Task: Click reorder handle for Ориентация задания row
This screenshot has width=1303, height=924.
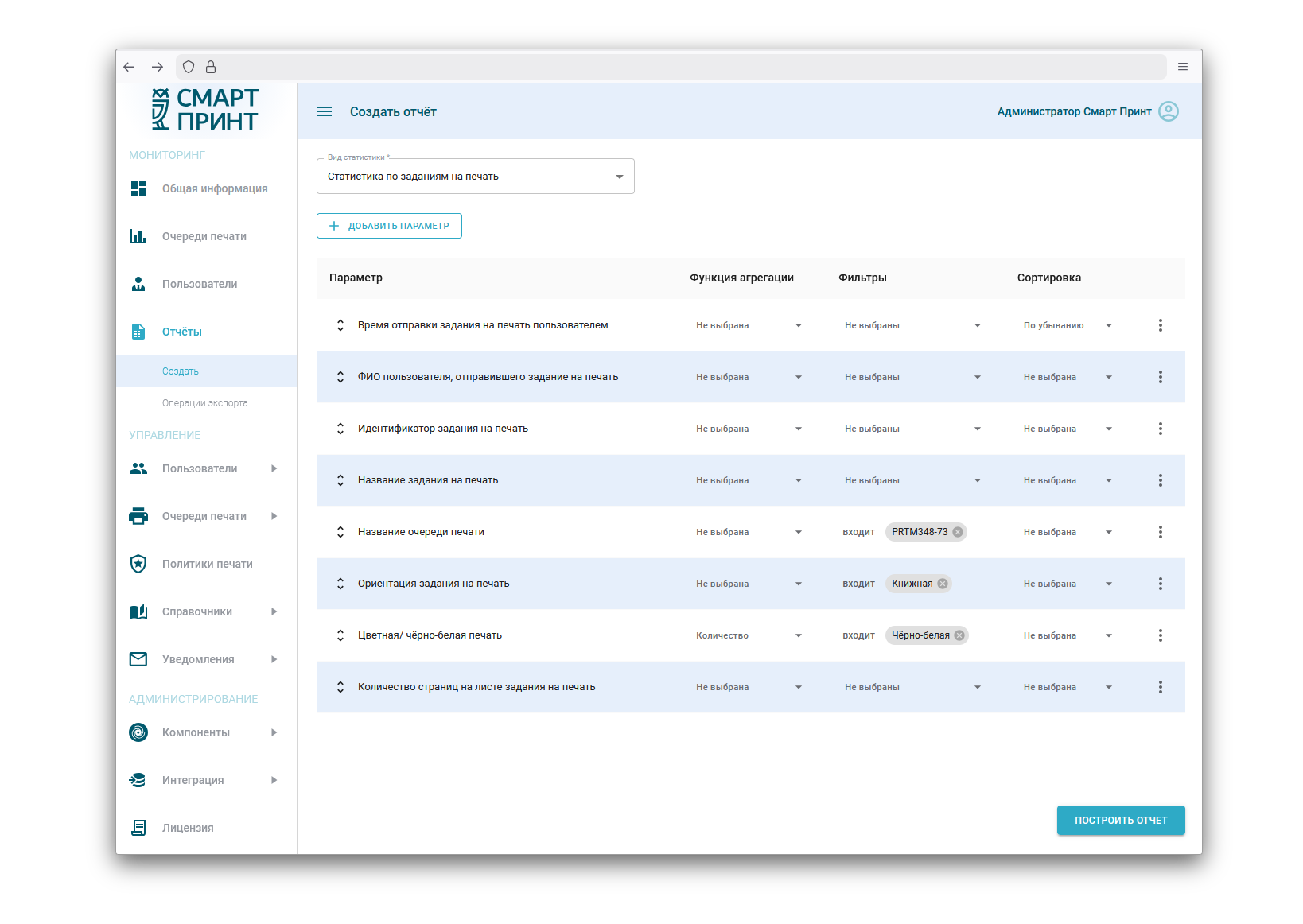Action: (340, 584)
